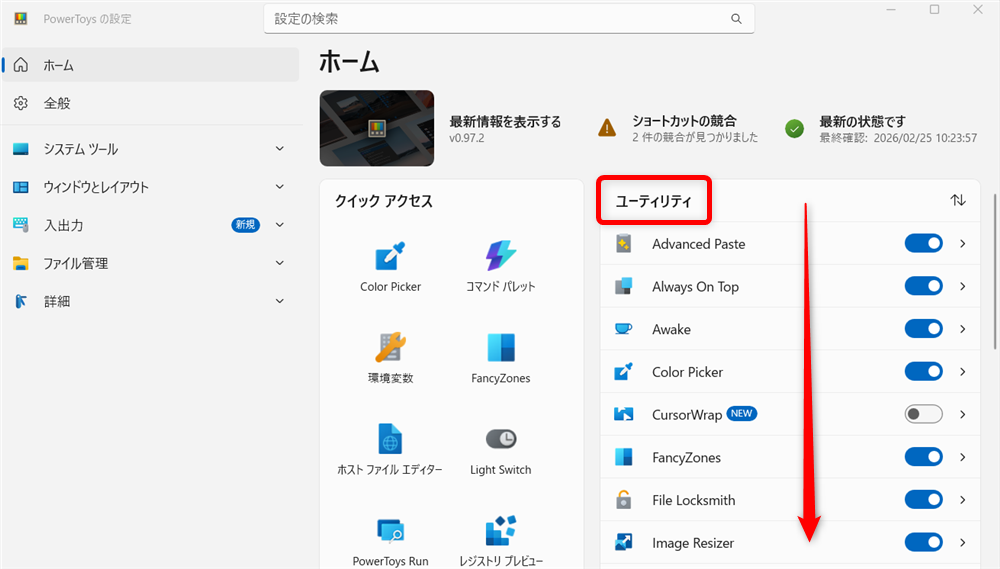Click the shortcut conflict warning triangle icon
Image resolution: width=1000 pixels, height=569 pixels.
607,128
